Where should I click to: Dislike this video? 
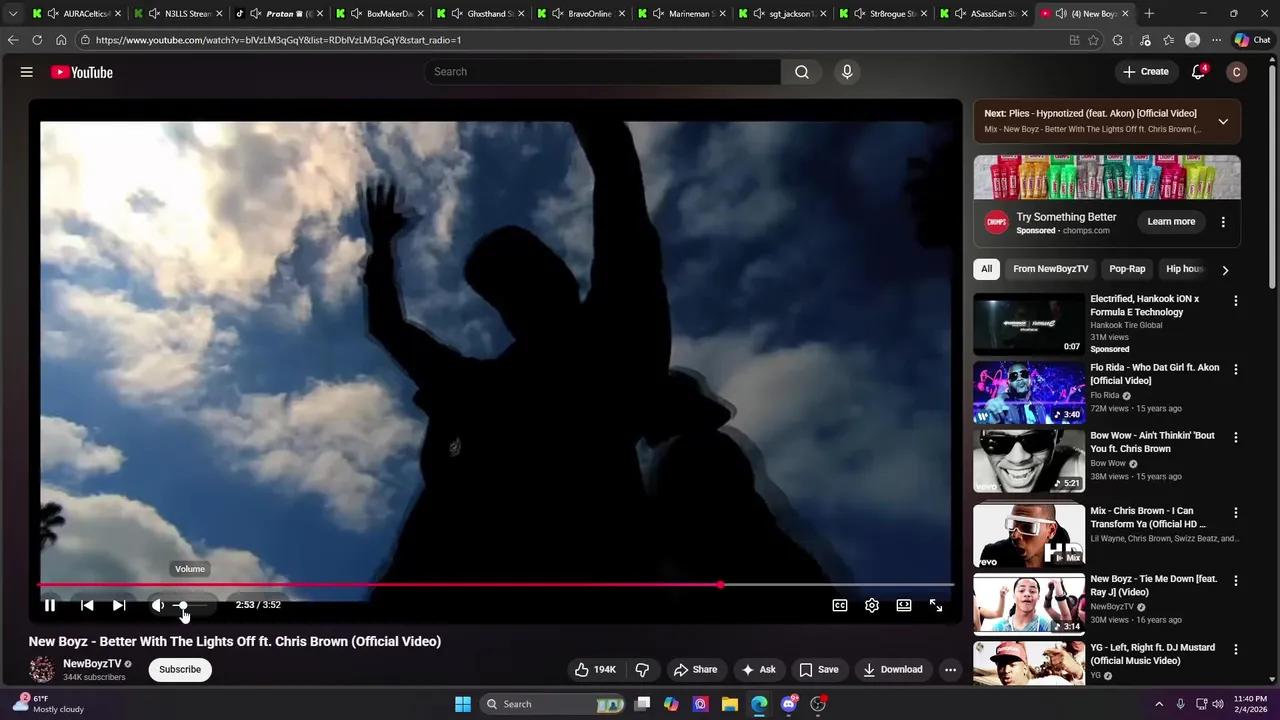(x=643, y=670)
